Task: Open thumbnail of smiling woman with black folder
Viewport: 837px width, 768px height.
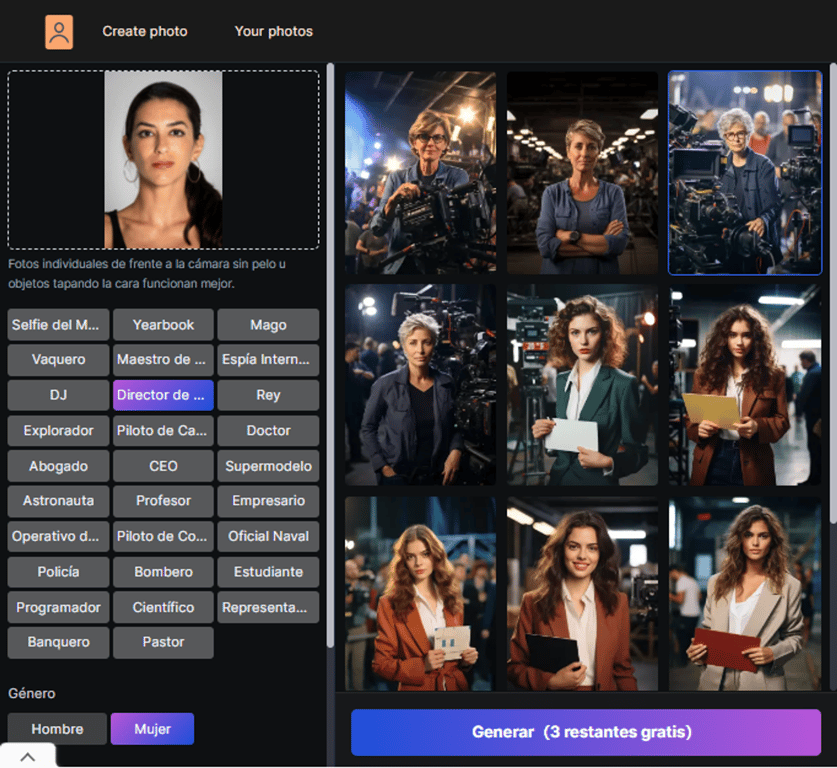Action: click(x=582, y=594)
